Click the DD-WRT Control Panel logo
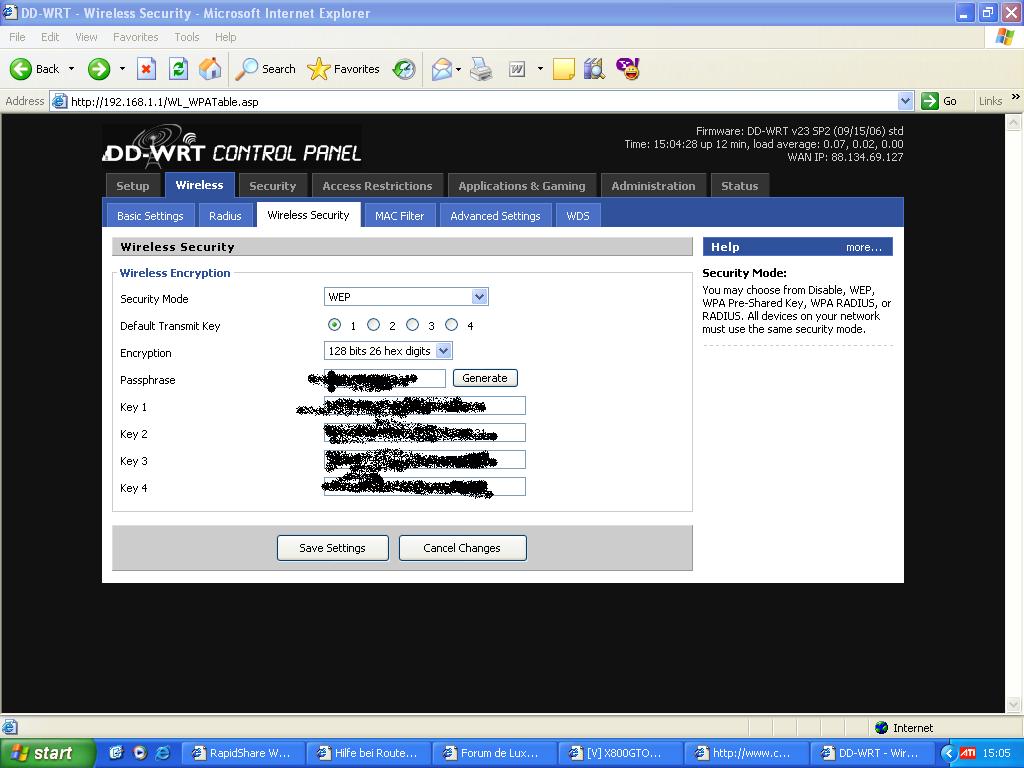The image size is (1024, 768). (x=232, y=147)
